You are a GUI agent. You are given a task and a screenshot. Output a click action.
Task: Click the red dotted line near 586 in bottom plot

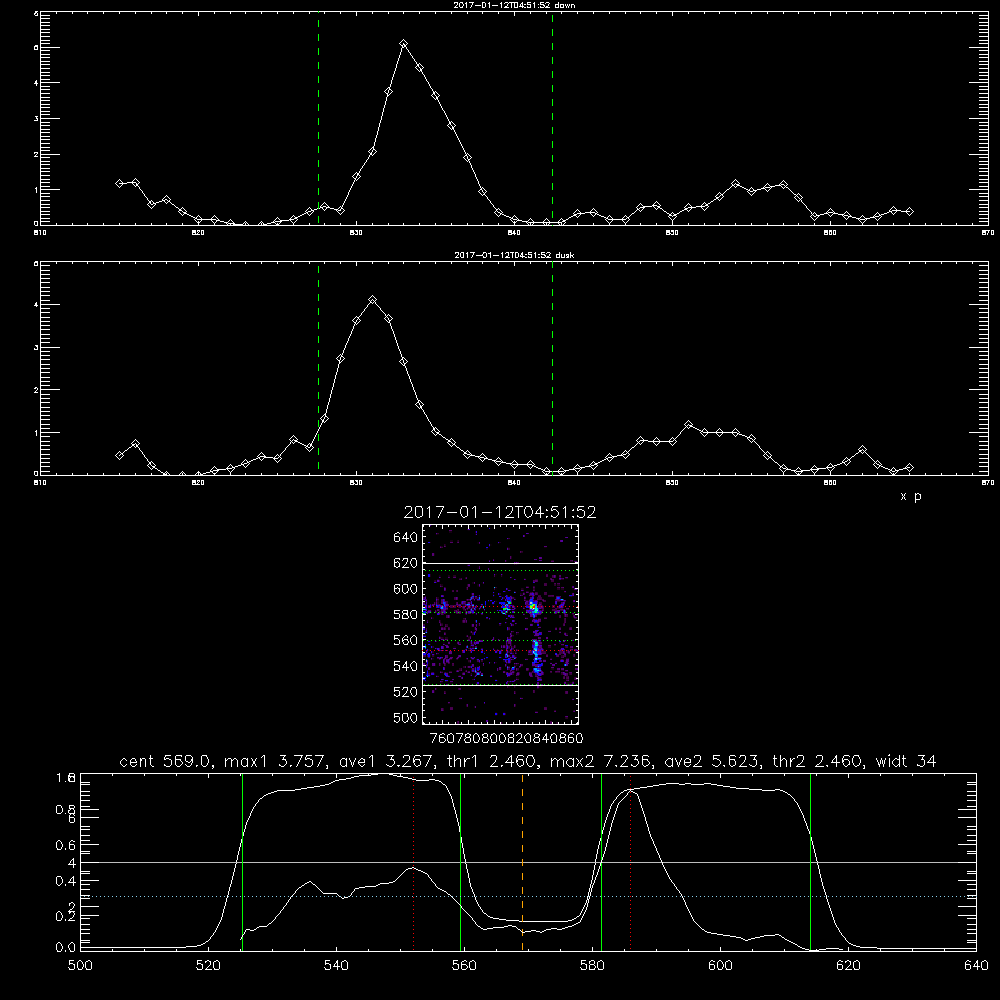pos(631,861)
